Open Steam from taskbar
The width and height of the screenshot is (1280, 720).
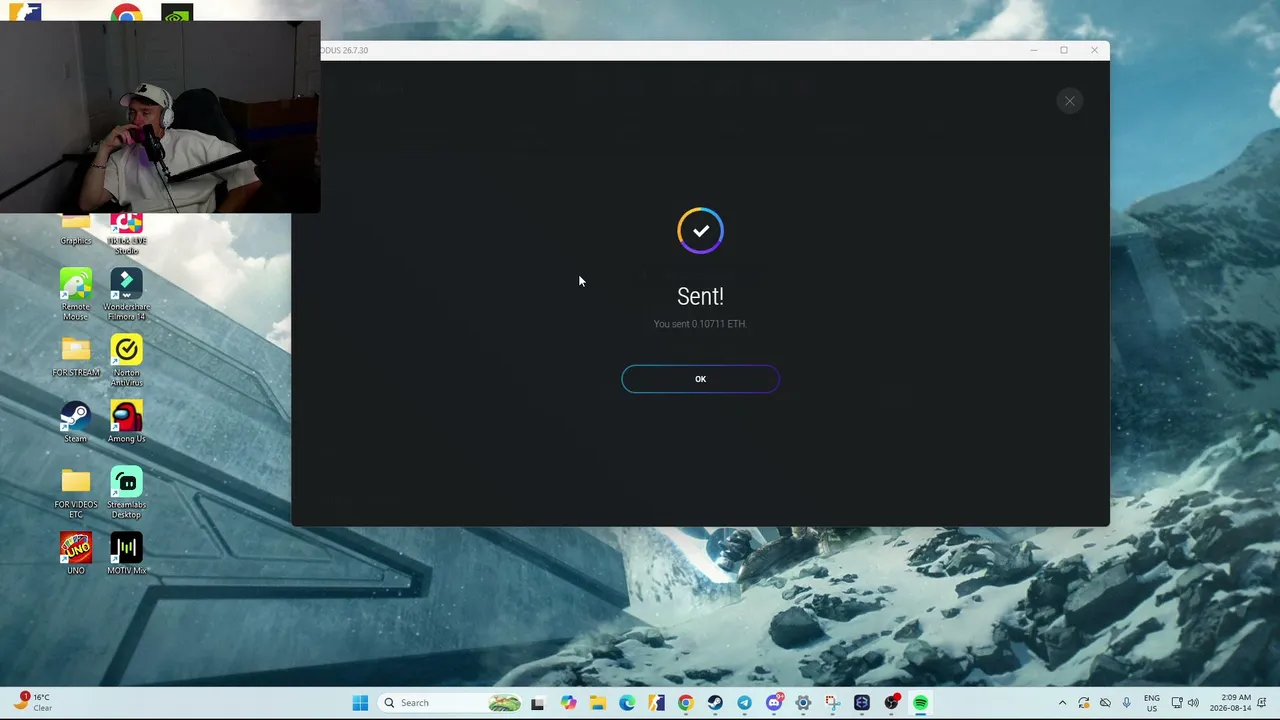tap(715, 703)
